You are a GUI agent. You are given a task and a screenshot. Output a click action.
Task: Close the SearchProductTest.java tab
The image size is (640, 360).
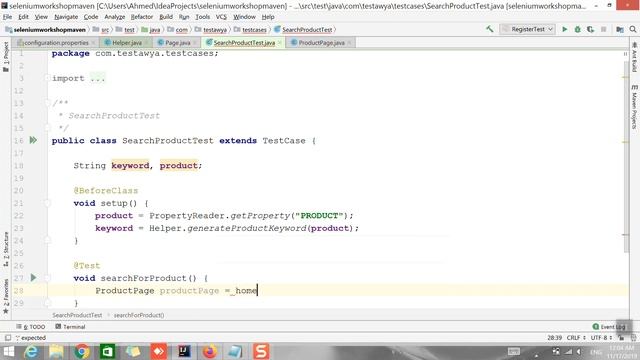coord(280,43)
